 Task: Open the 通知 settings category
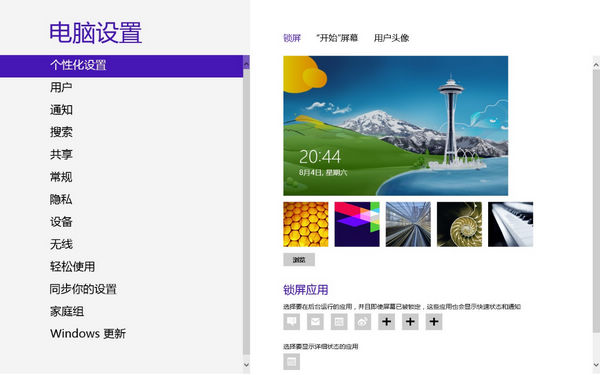point(61,110)
